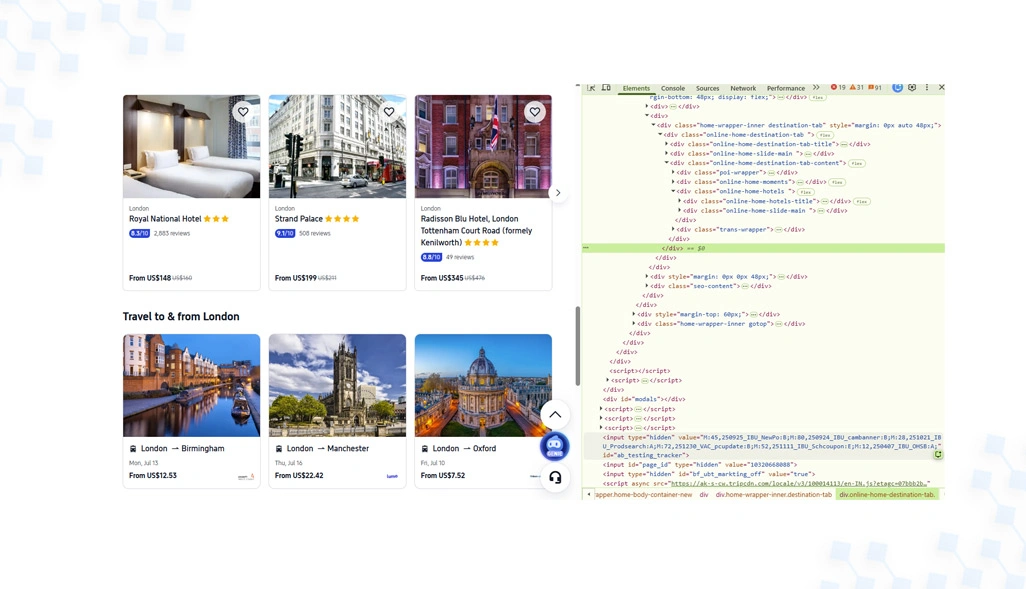
Task: Expand the poi-wrapper div node
Action: click(x=673, y=172)
